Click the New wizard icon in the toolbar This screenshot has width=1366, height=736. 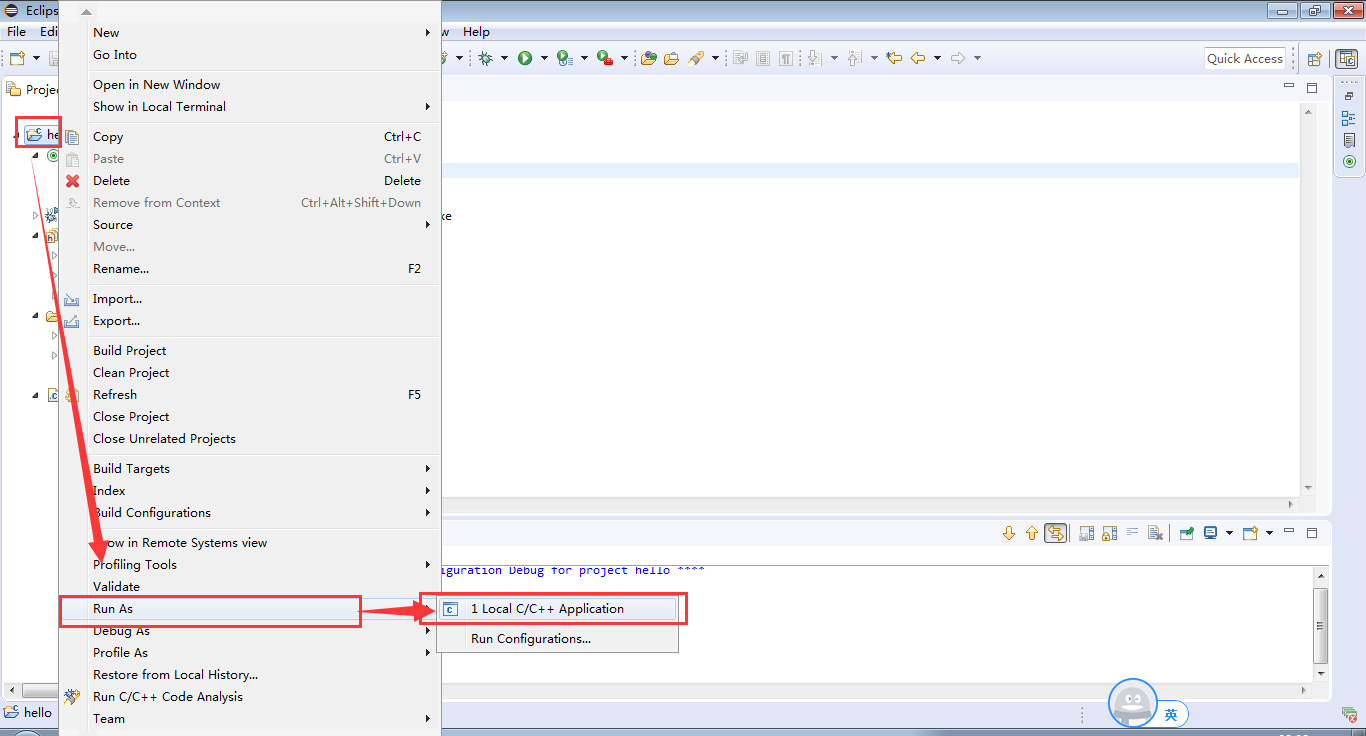[x=16, y=57]
